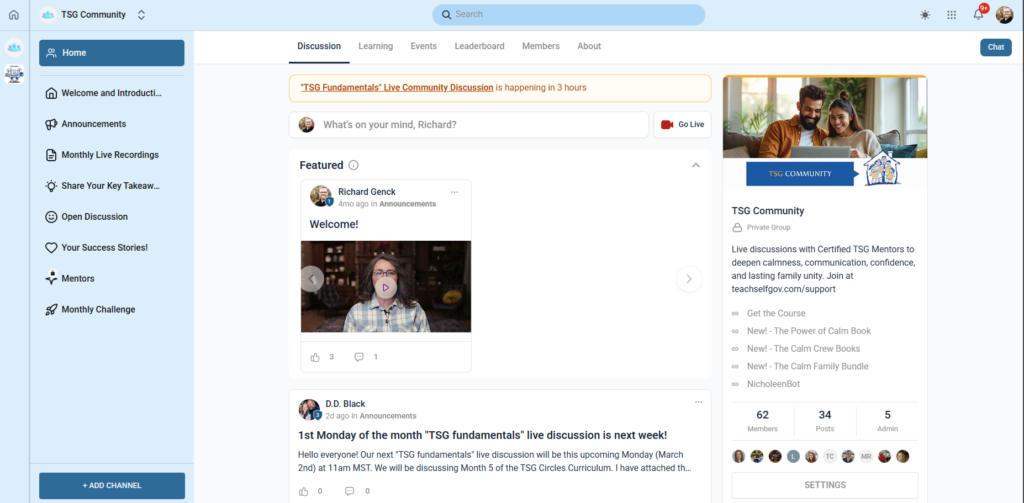The height and width of the screenshot is (503, 1024).
Task: Open Get the Course link
Action: click(776, 314)
